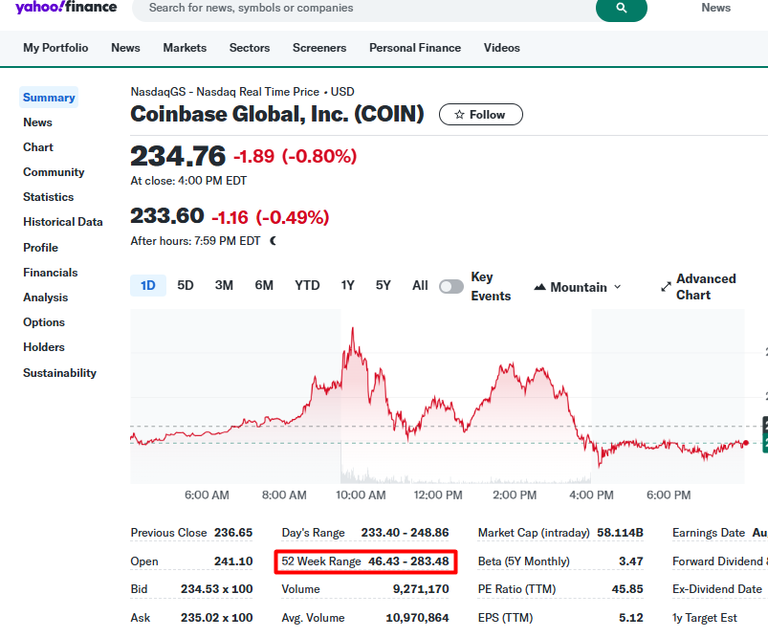Open the Options section
The width and height of the screenshot is (768, 639).
point(44,322)
